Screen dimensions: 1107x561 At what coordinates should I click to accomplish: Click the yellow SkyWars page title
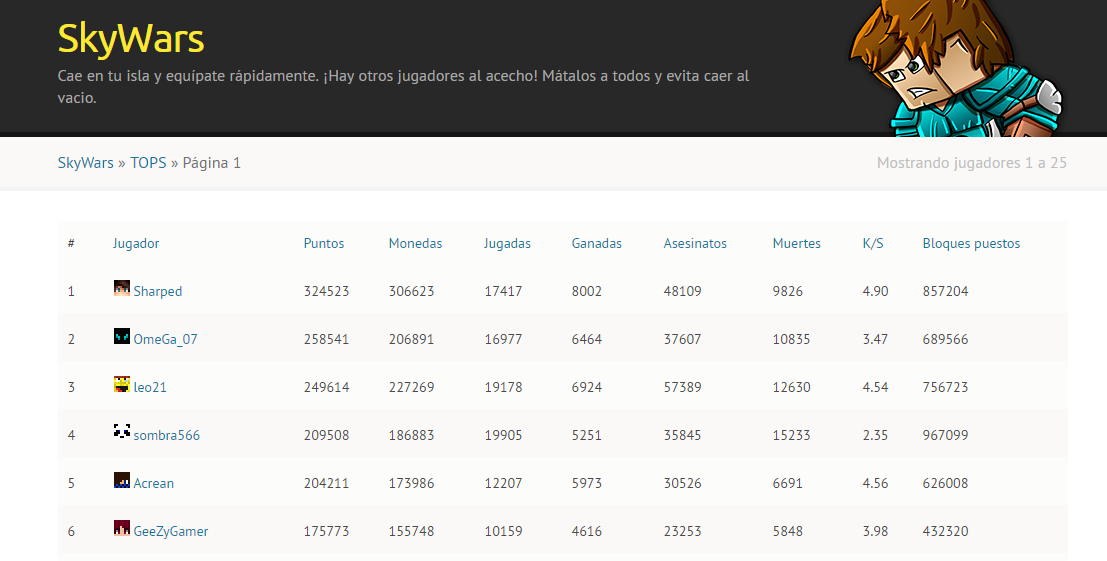click(x=131, y=39)
